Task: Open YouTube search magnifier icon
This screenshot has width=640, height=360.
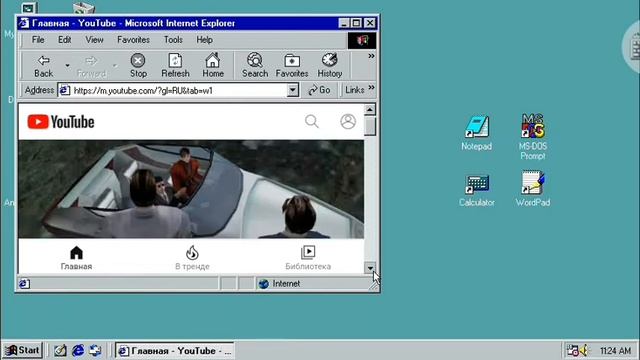Action: (x=312, y=121)
